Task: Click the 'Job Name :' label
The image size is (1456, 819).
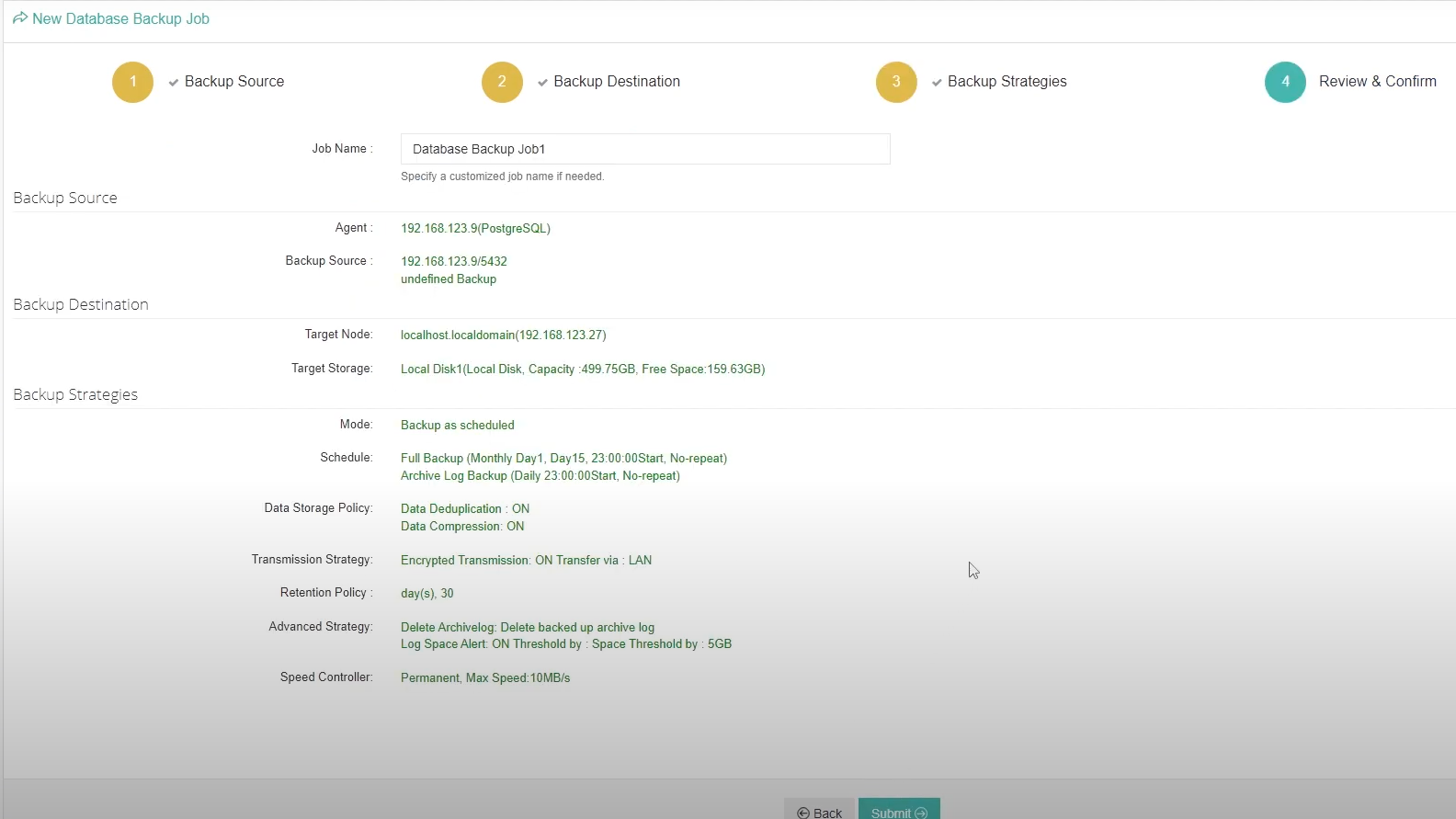Action: tap(342, 148)
